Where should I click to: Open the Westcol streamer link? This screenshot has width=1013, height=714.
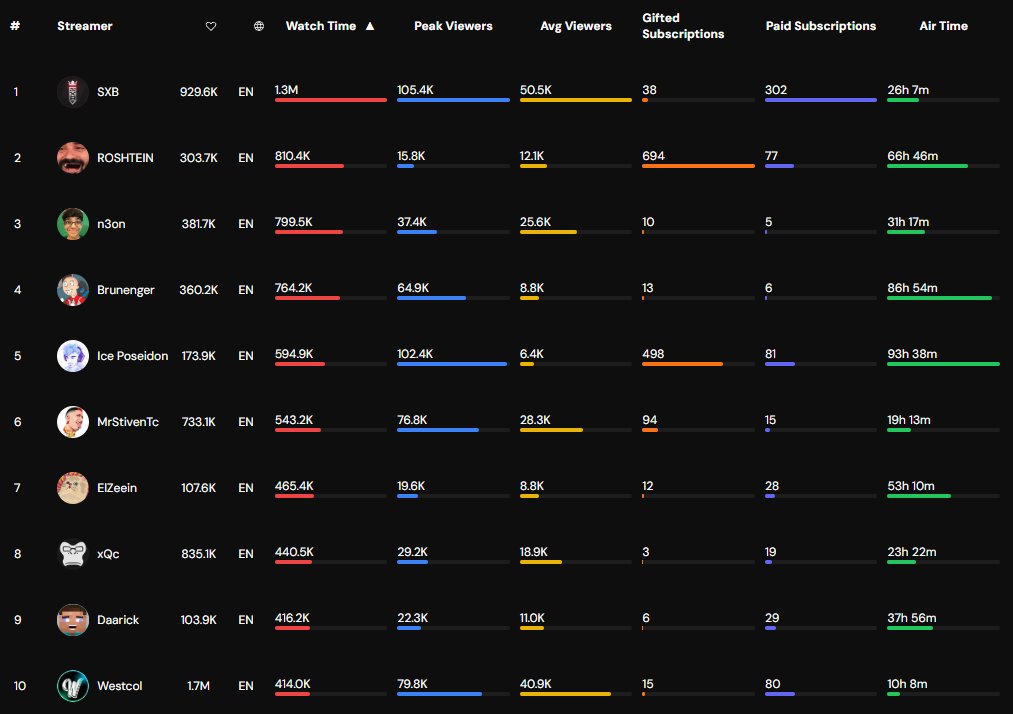pos(120,686)
